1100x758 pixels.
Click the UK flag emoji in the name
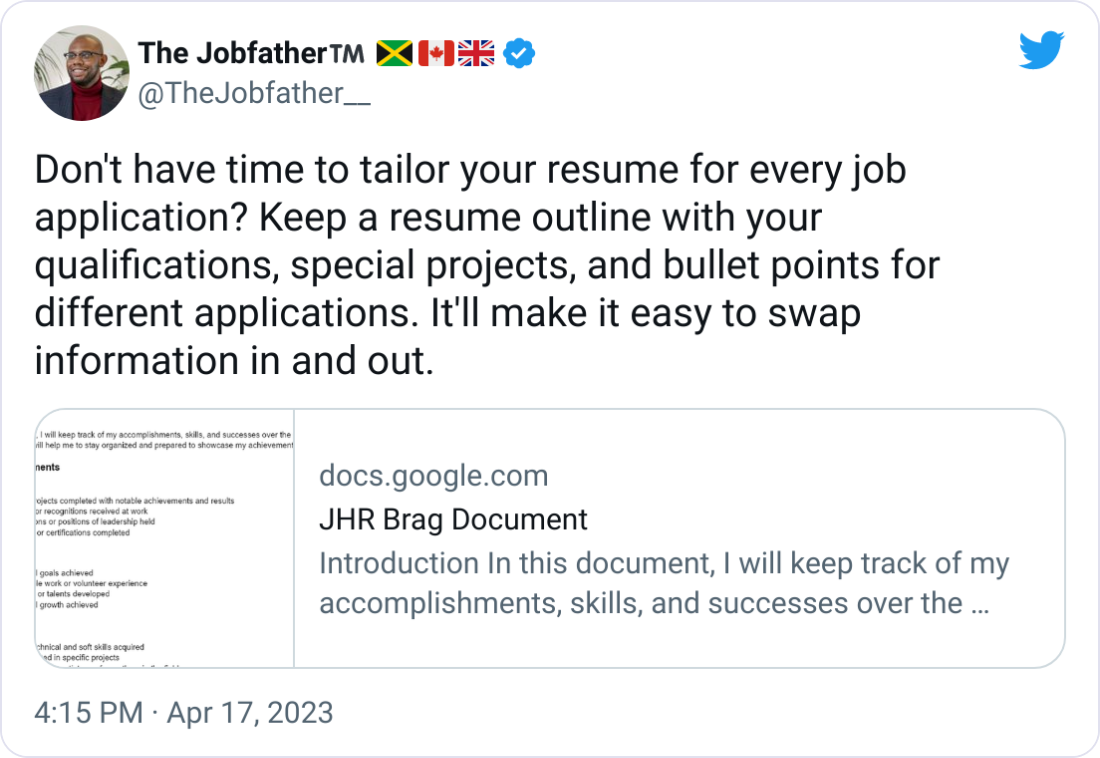(476, 52)
